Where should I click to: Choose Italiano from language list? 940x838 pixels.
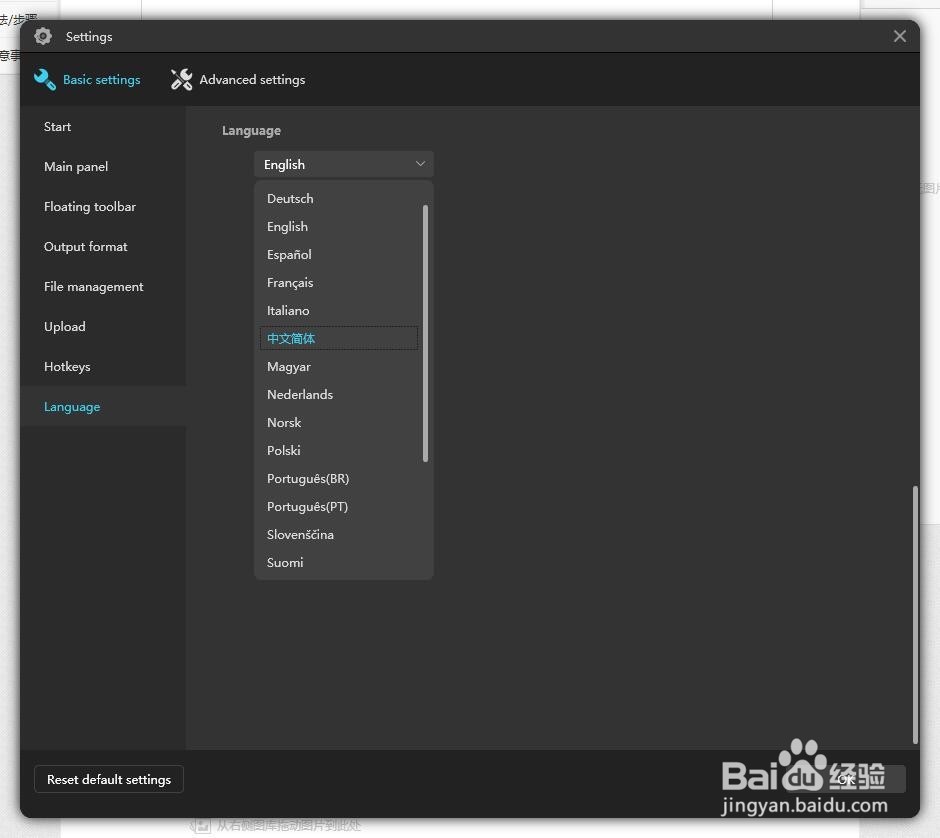339,311
